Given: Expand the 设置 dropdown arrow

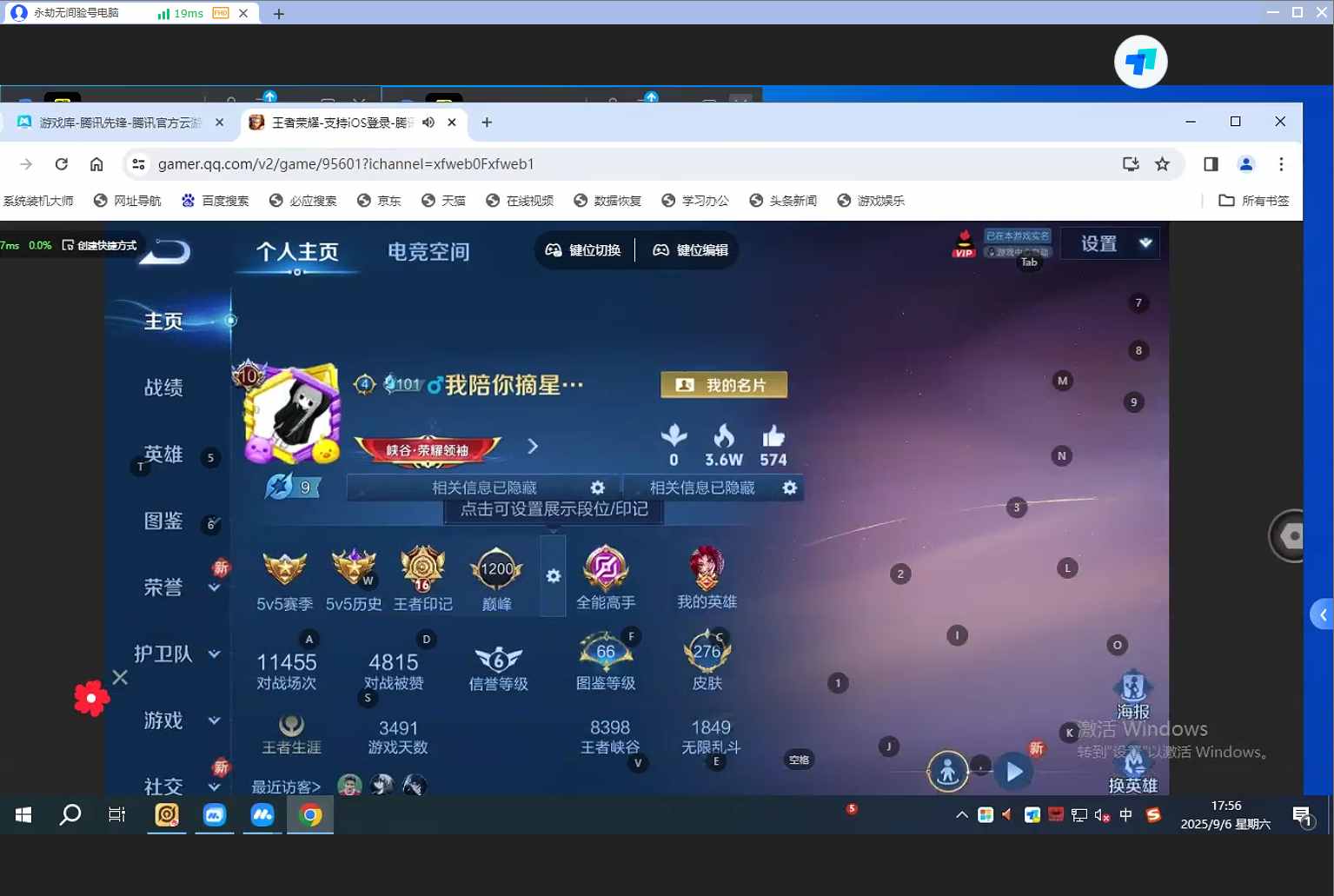Looking at the screenshot, I should 1145,243.
